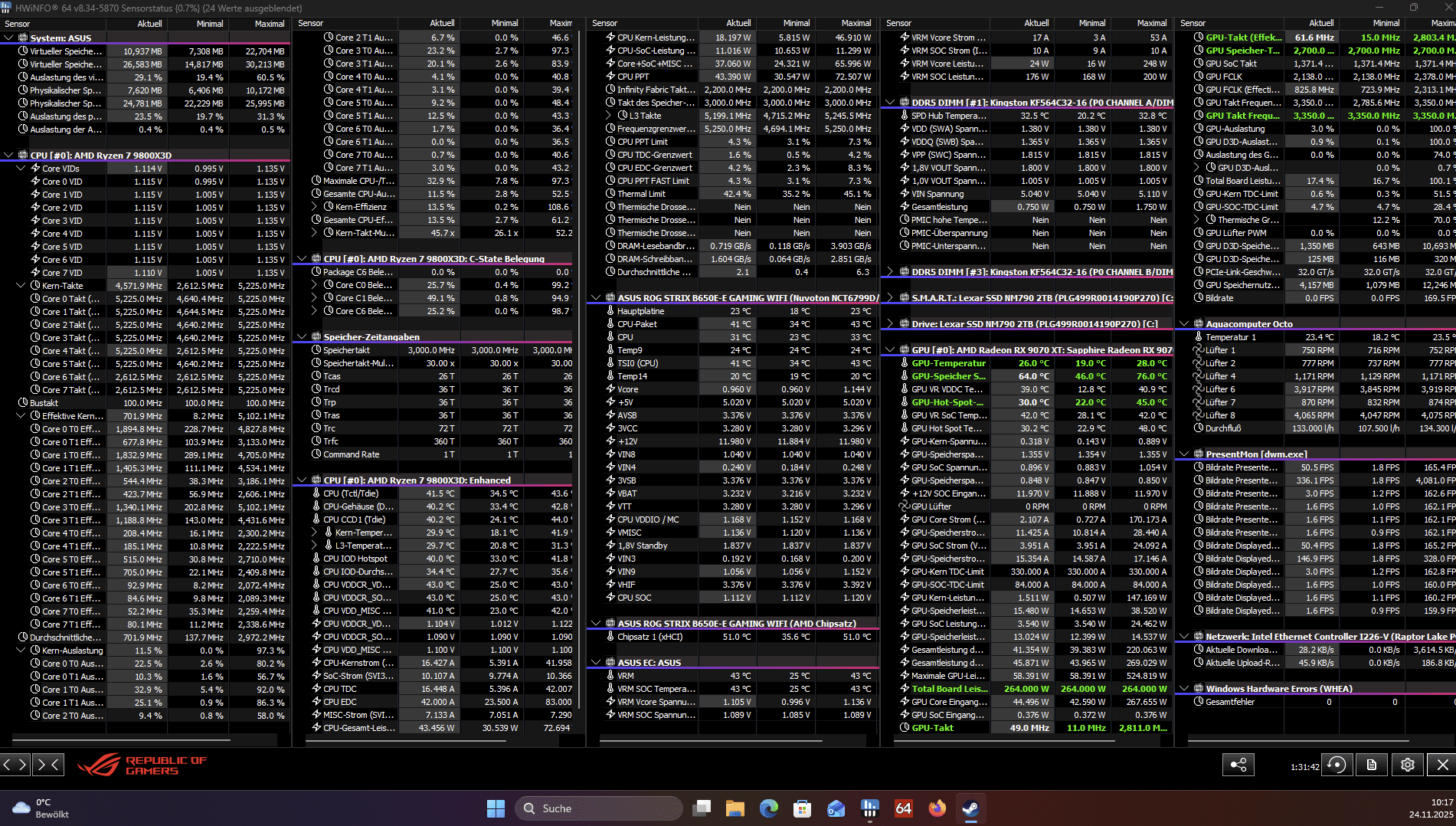Open sensor settings with the gear icon
Screen dimensions: 1456x826
(x=1407, y=765)
